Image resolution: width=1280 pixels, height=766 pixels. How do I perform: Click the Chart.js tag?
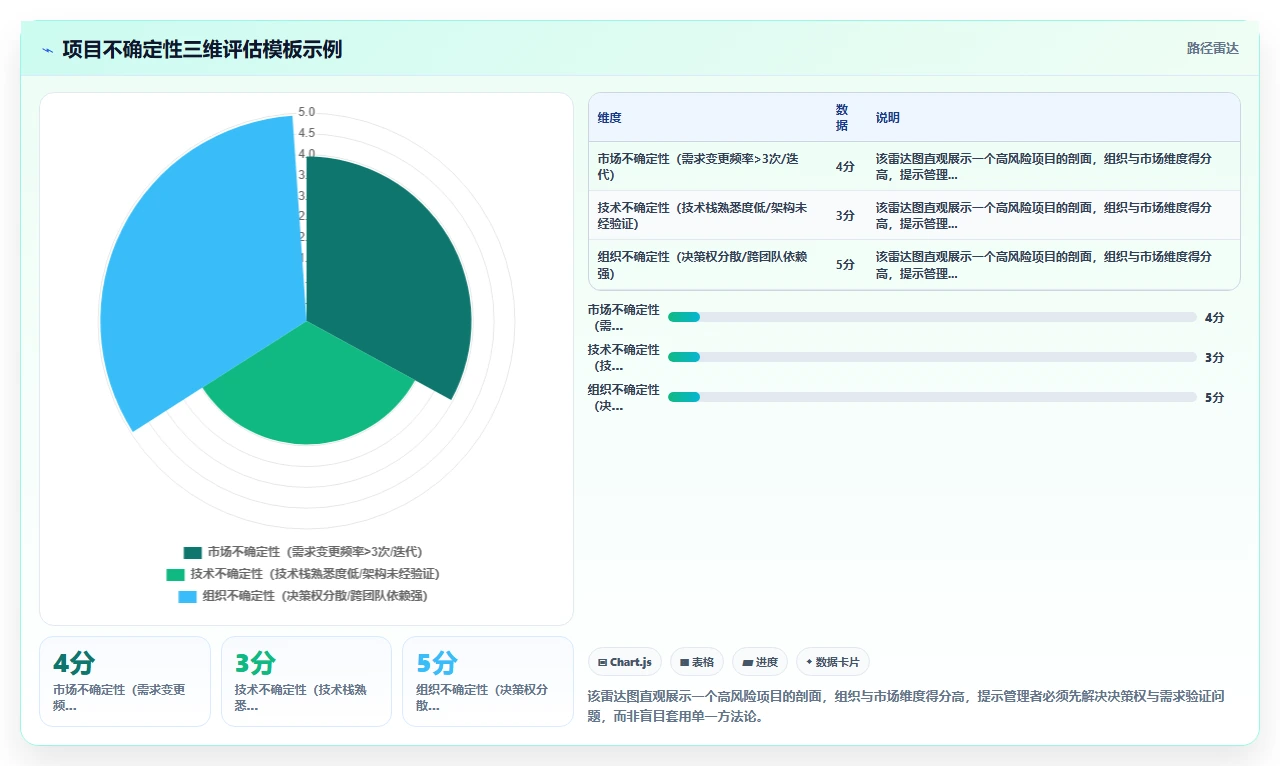click(x=625, y=662)
